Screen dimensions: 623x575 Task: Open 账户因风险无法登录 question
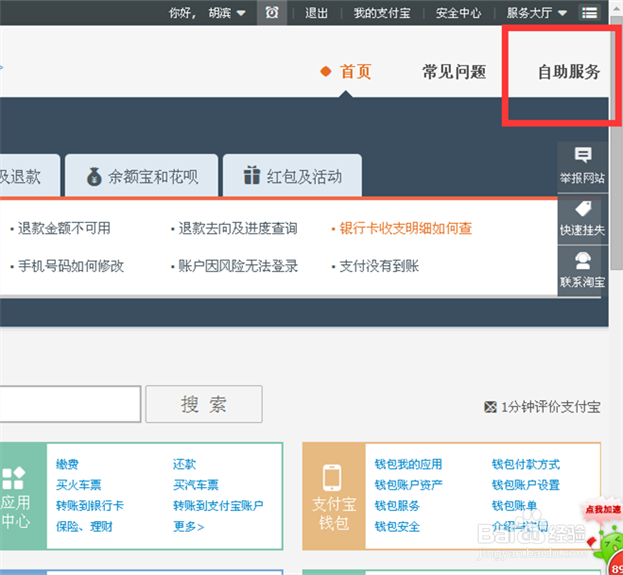point(238,266)
